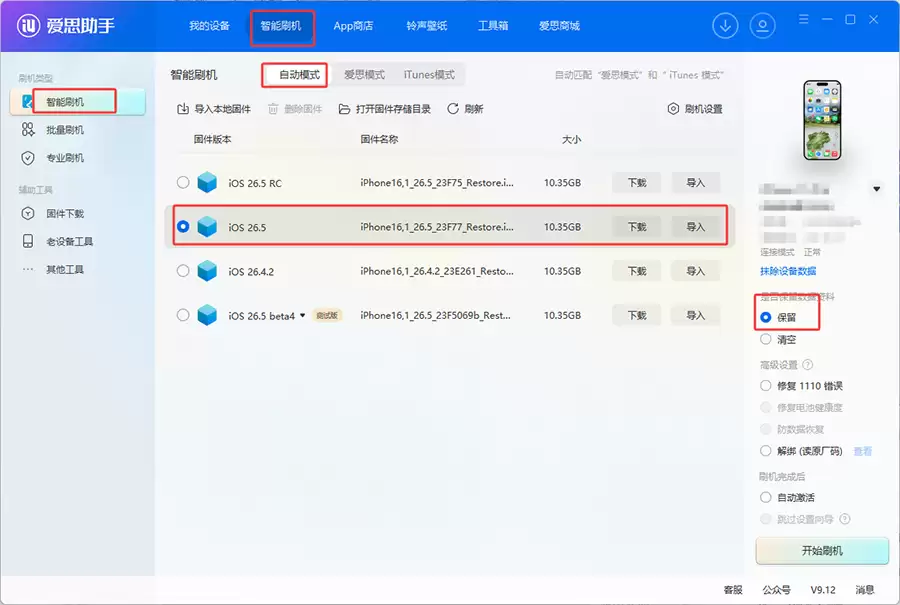The image size is (900, 605).
Task: Click the 固件名称 column header
Action: (x=379, y=139)
